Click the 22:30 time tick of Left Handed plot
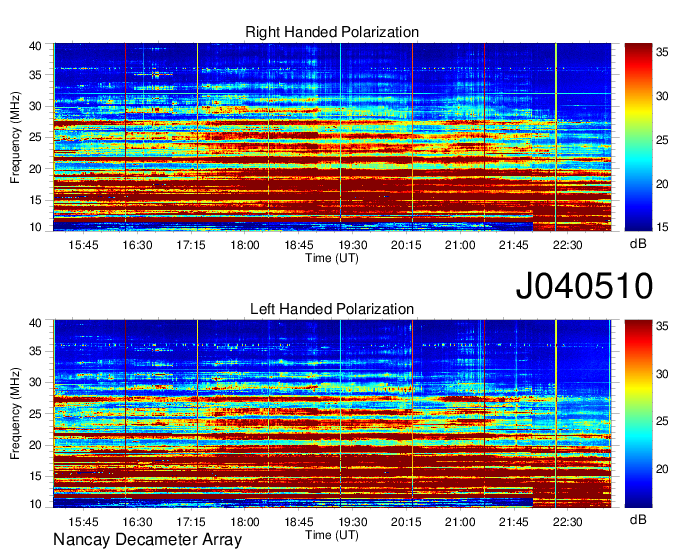The height and width of the screenshot is (552, 680). pyautogui.click(x=568, y=522)
